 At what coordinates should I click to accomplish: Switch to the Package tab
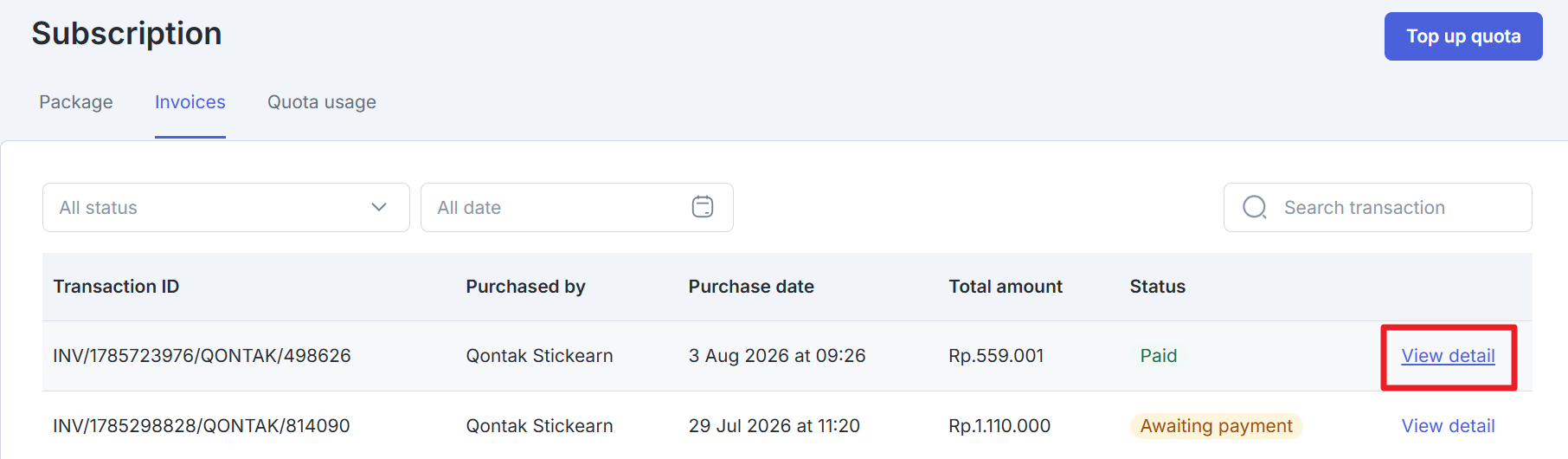click(76, 102)
